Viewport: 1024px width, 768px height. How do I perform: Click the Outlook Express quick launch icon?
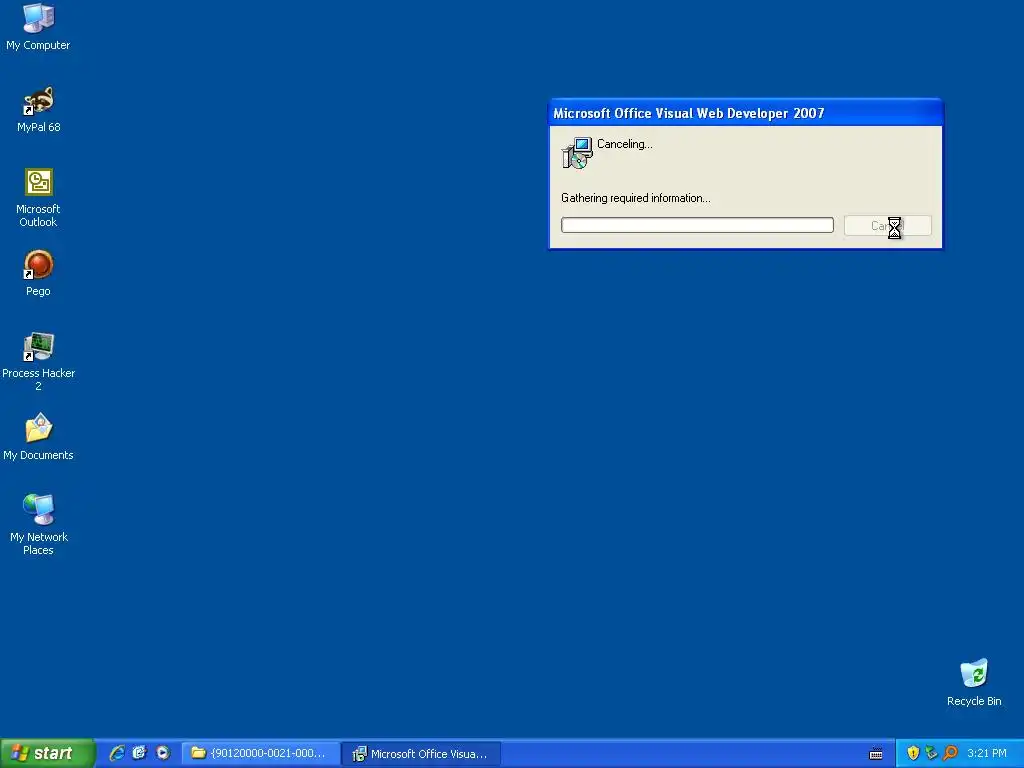[139, 753]
